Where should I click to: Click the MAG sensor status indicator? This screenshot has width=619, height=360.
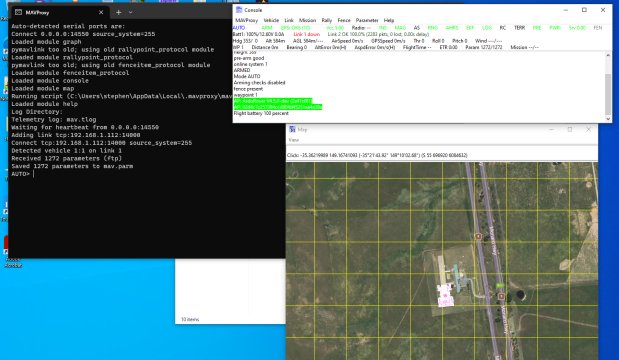click(400, 28)
